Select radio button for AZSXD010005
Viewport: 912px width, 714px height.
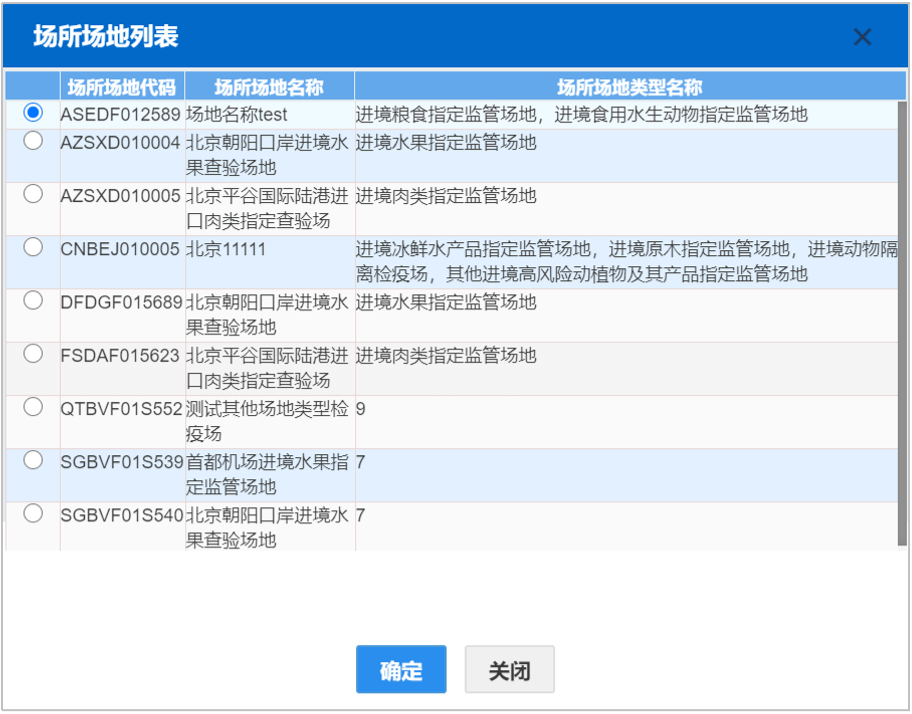click(33, 194)
